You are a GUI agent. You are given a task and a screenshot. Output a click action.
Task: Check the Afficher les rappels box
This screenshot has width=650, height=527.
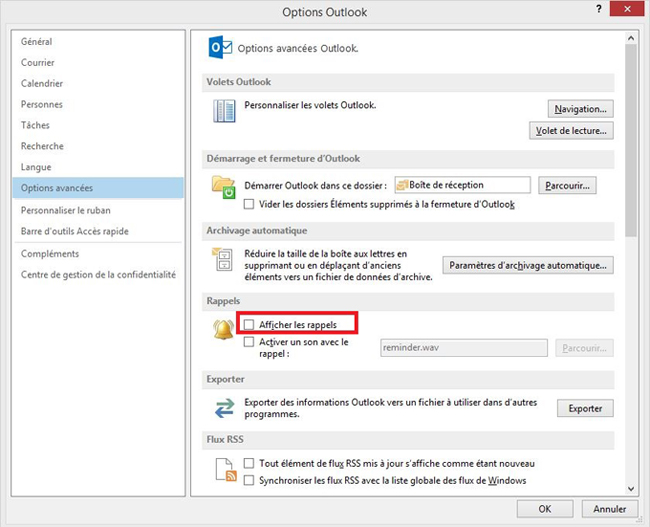pos(249,324)
